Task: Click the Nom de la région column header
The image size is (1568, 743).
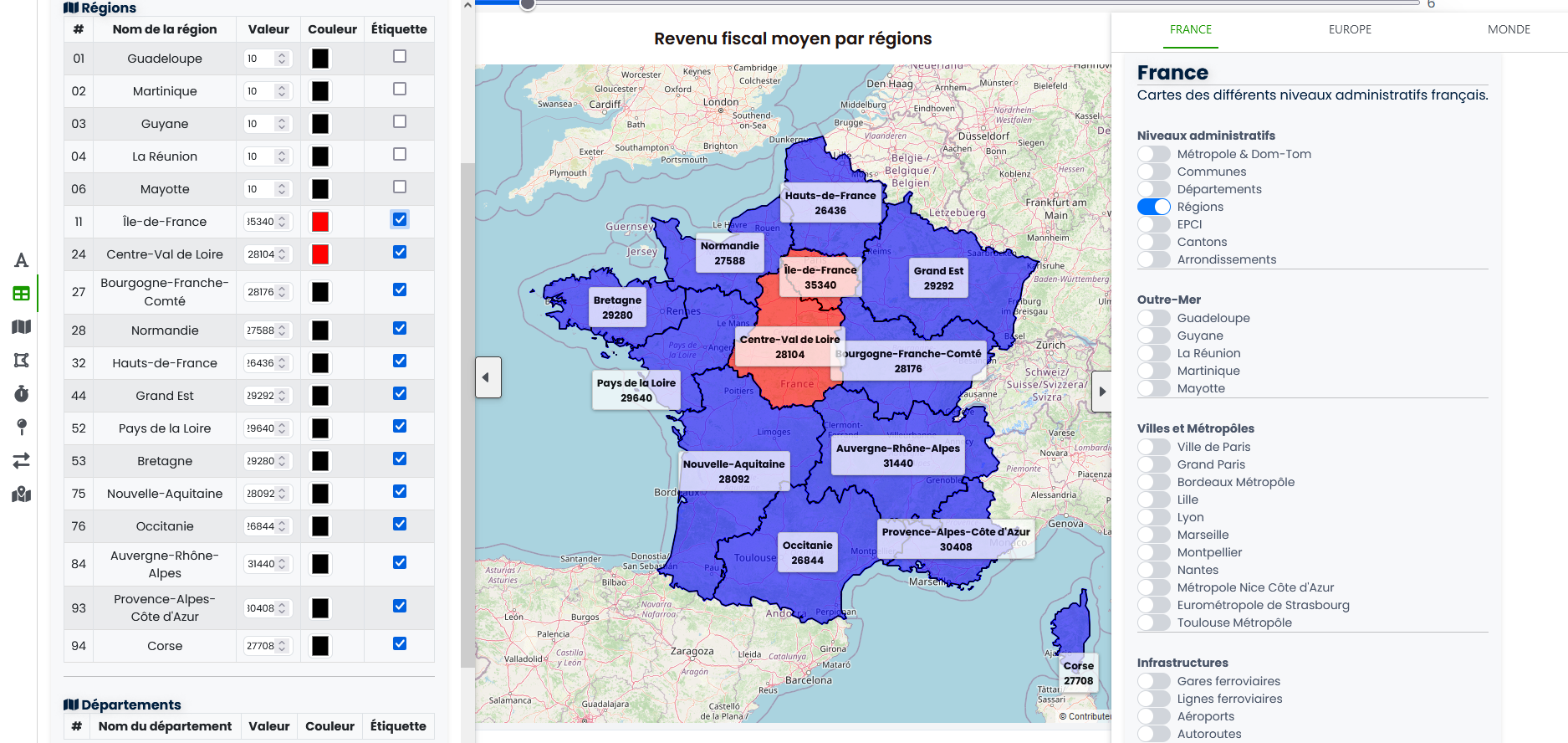Action: (x=165, y=29)
